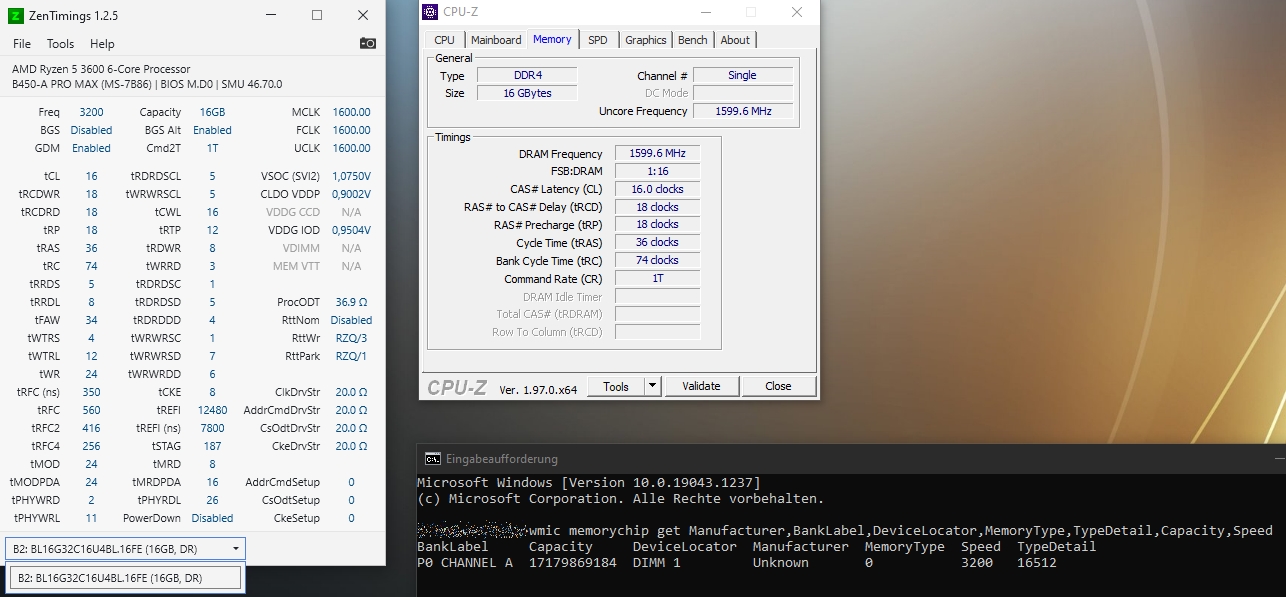This screenshot has width=1286, height=597.
Task: Click the tPHYRDL 26 value
Action: click(212, 500)
